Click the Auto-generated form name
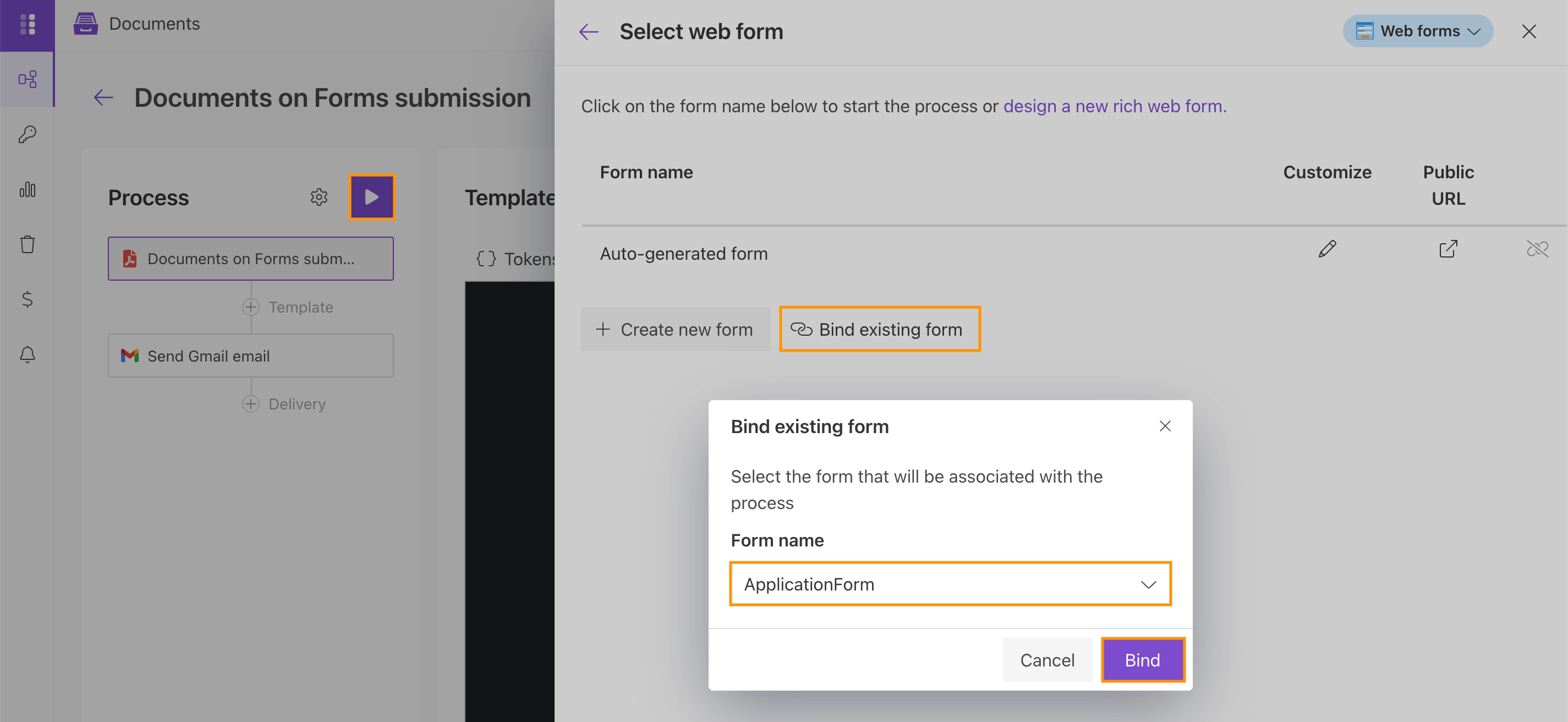The width and height of the screenshot is (1568, 722). (x=683, y=253)
